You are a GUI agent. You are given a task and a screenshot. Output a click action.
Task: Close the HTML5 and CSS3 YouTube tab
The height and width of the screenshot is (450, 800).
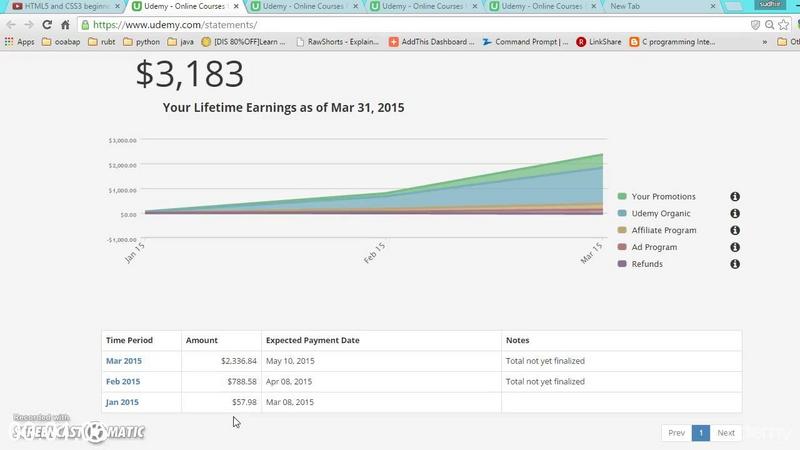tap(117, 6)
